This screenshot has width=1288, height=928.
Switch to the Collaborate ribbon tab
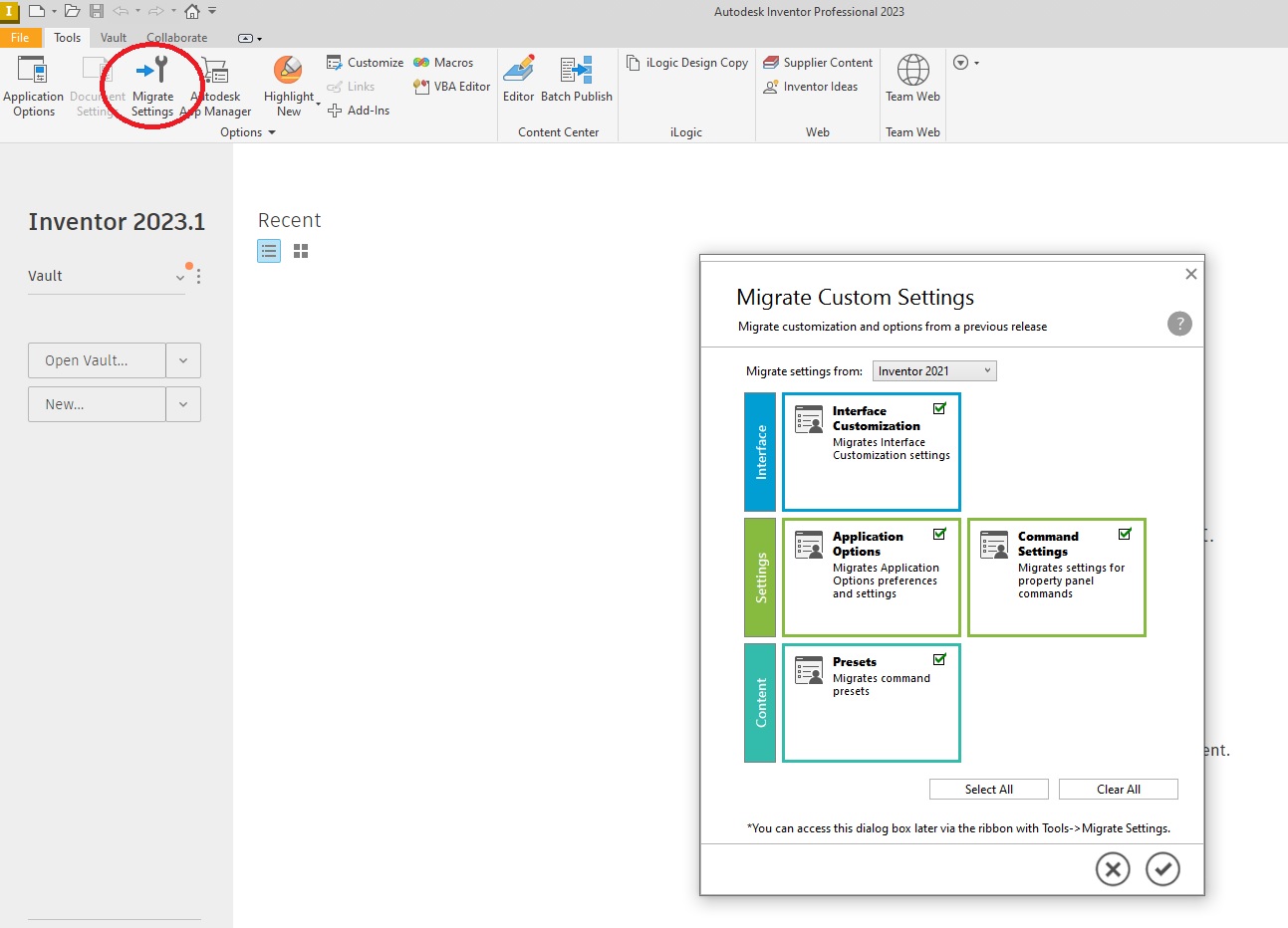pos(177,38)
